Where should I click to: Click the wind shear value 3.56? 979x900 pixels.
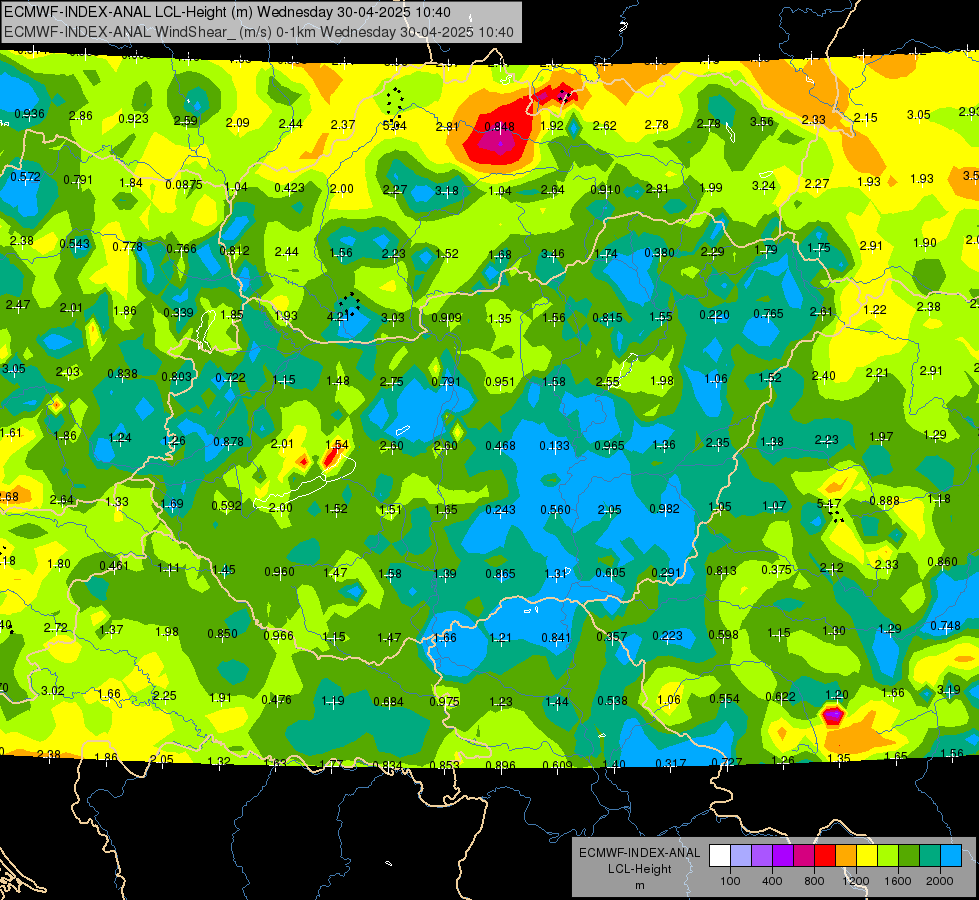tap(762, 122)
